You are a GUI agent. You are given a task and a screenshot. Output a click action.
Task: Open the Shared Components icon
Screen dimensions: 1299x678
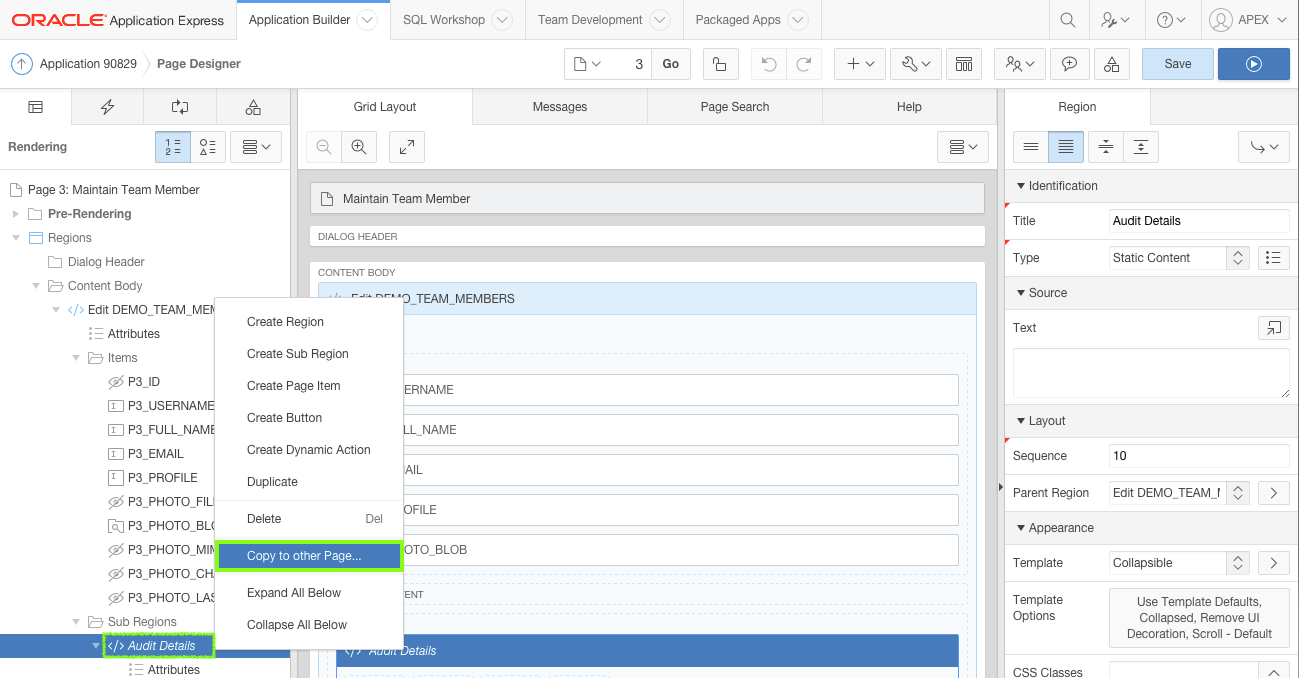tap(1113, 64)
